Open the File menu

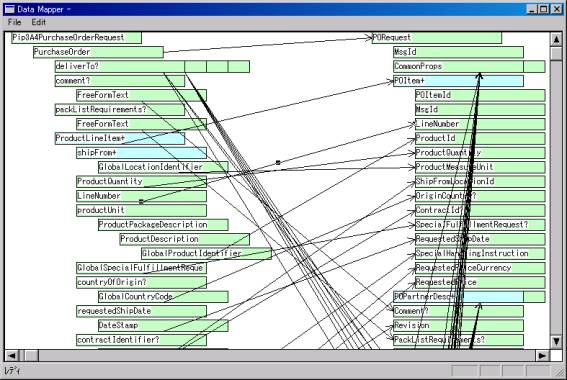[x=14, y=22]
